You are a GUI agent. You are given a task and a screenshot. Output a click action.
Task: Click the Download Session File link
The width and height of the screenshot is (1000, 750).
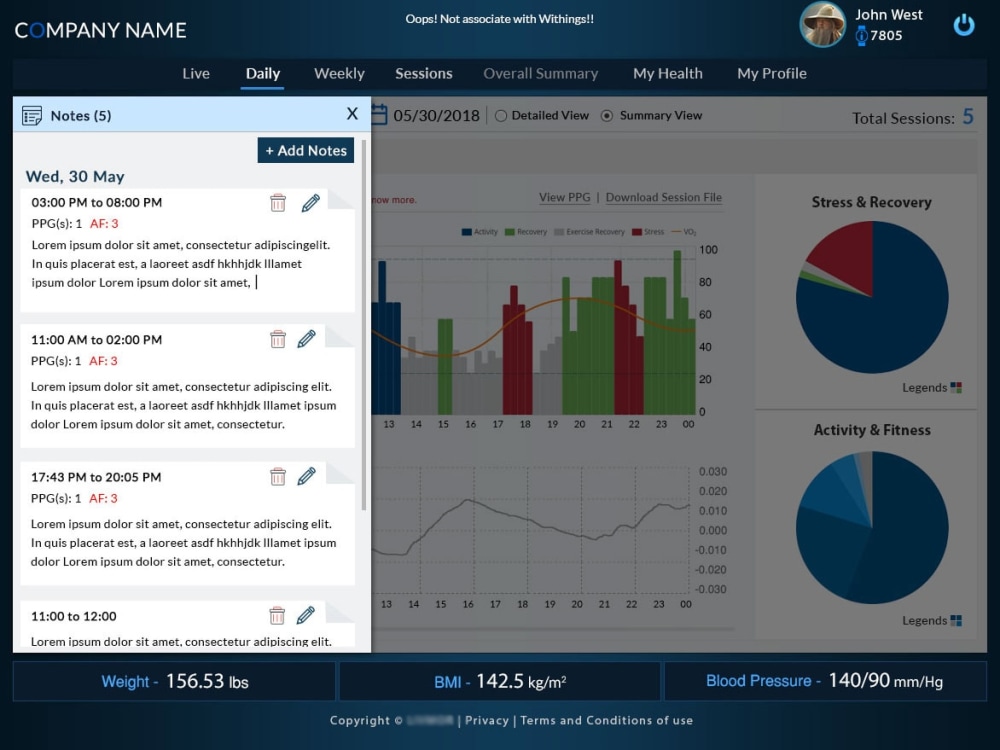(x=664, y=197)
